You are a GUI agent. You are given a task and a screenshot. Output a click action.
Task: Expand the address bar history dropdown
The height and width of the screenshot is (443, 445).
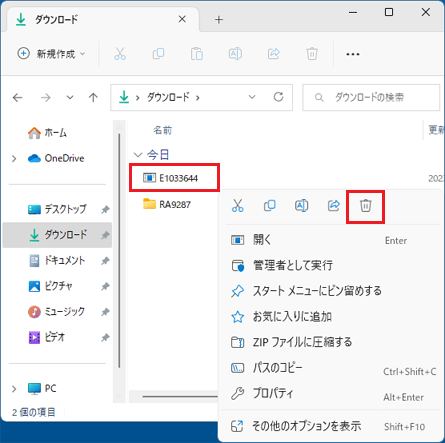click(x=252, y=97)
